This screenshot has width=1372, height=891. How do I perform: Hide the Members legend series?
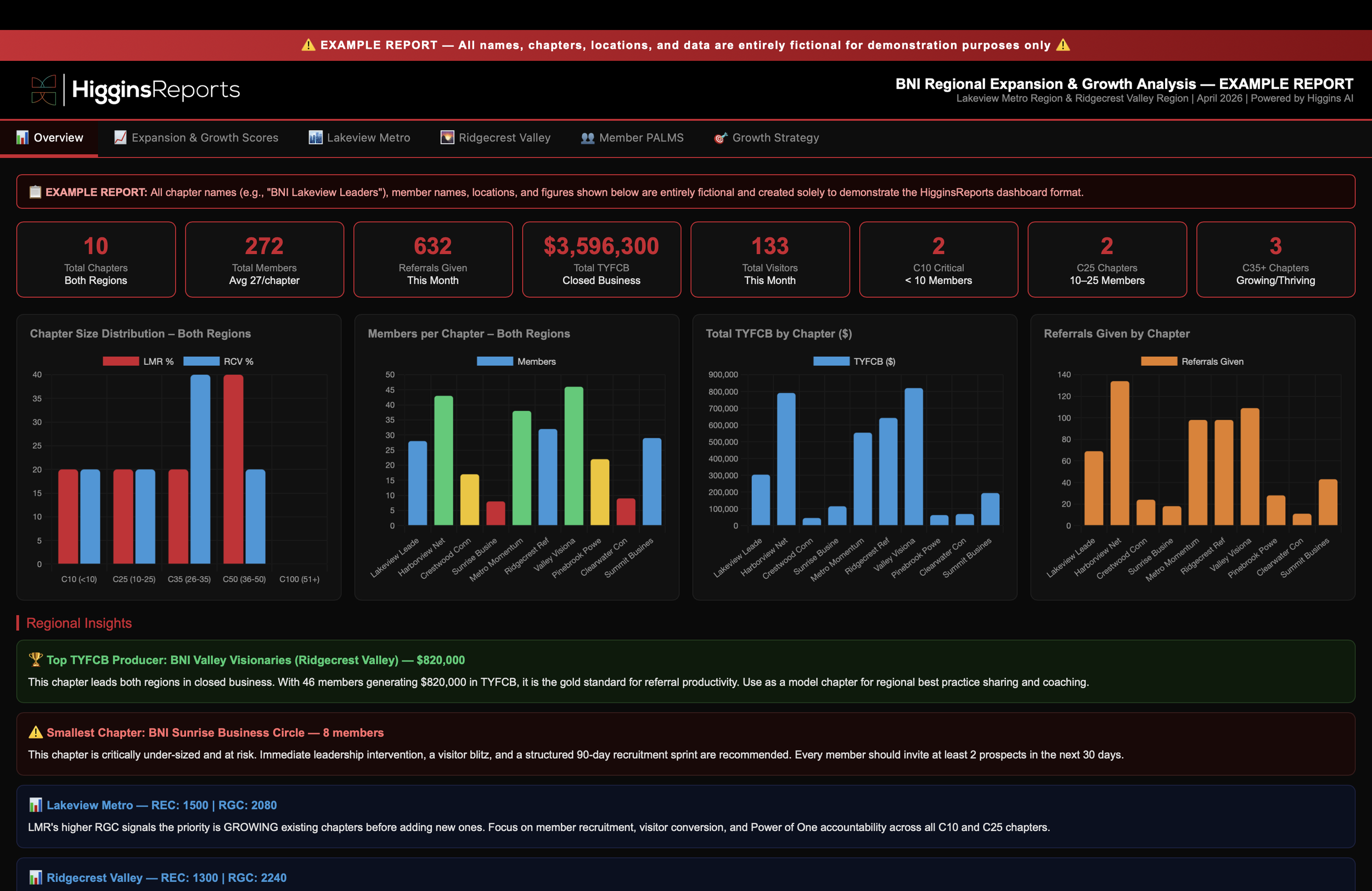point(516,362)
